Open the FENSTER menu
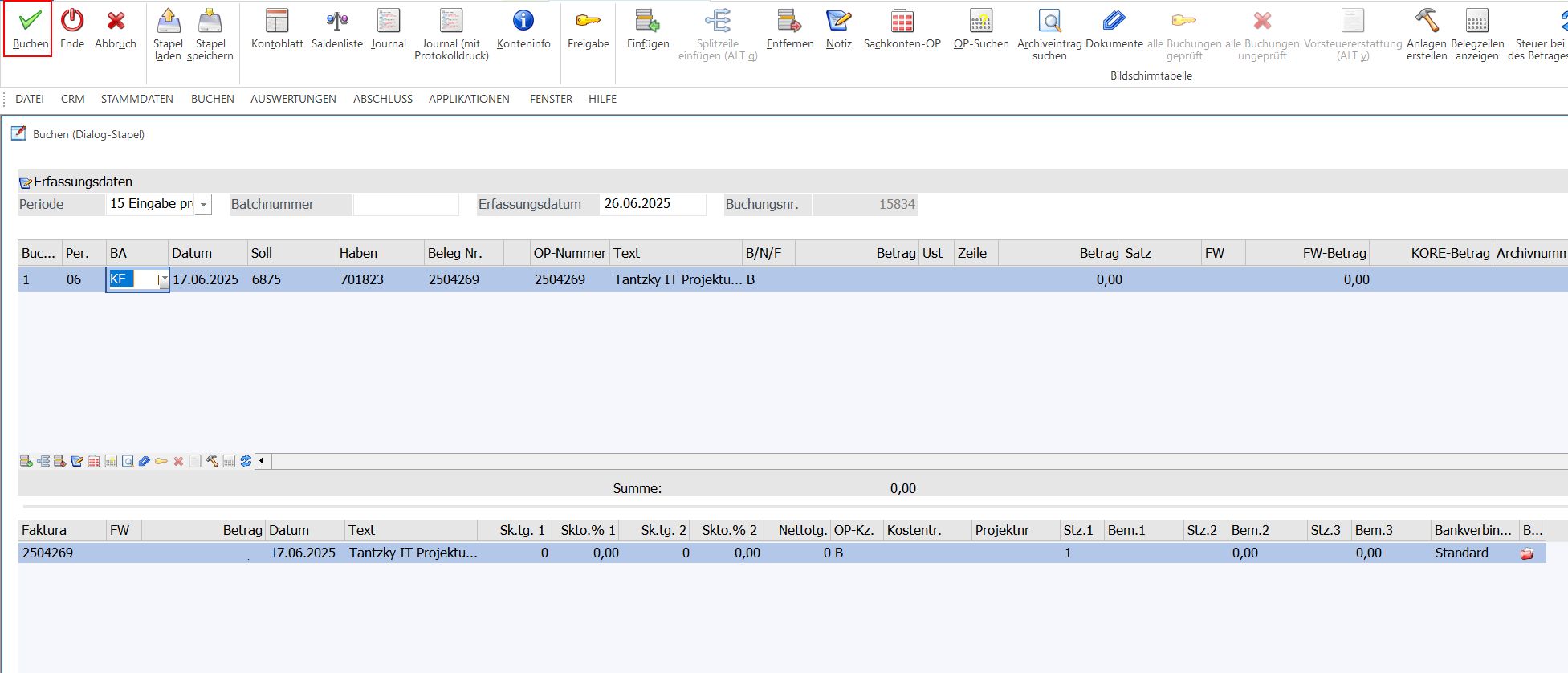The width and height of the screenshot is (1568, 673). click(551, 99)
